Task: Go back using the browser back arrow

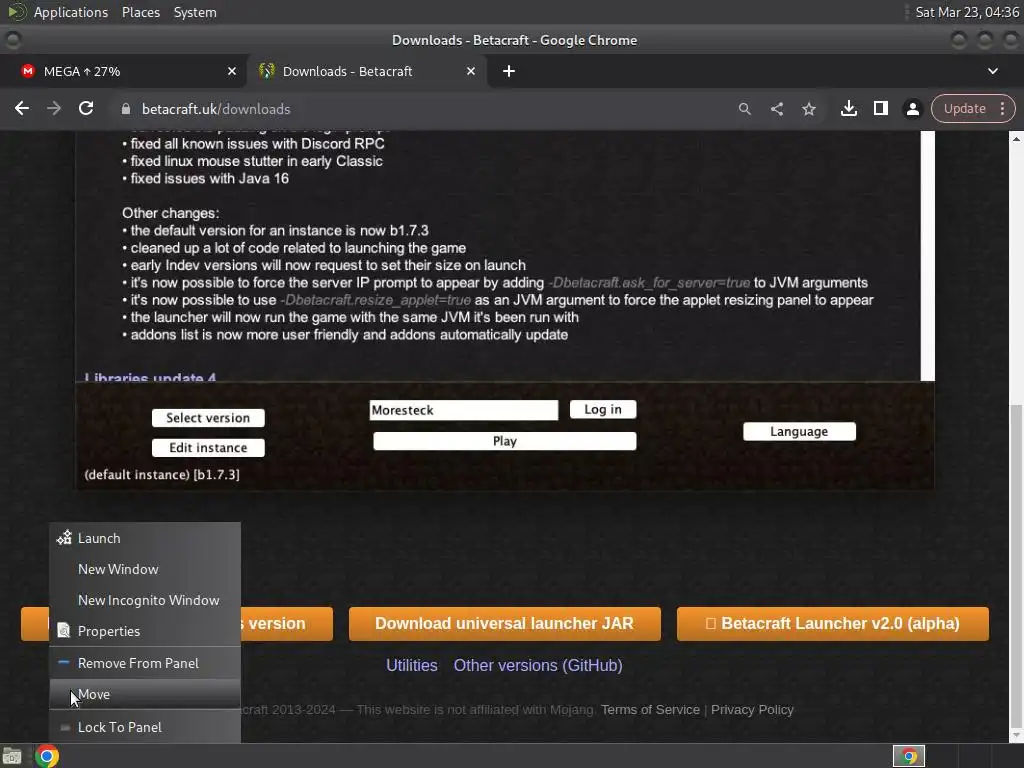Action: pos(22,108)
